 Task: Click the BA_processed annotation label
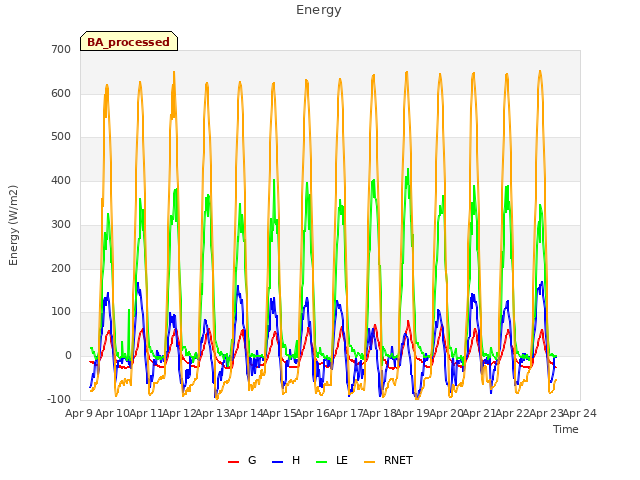click(129, 42)
